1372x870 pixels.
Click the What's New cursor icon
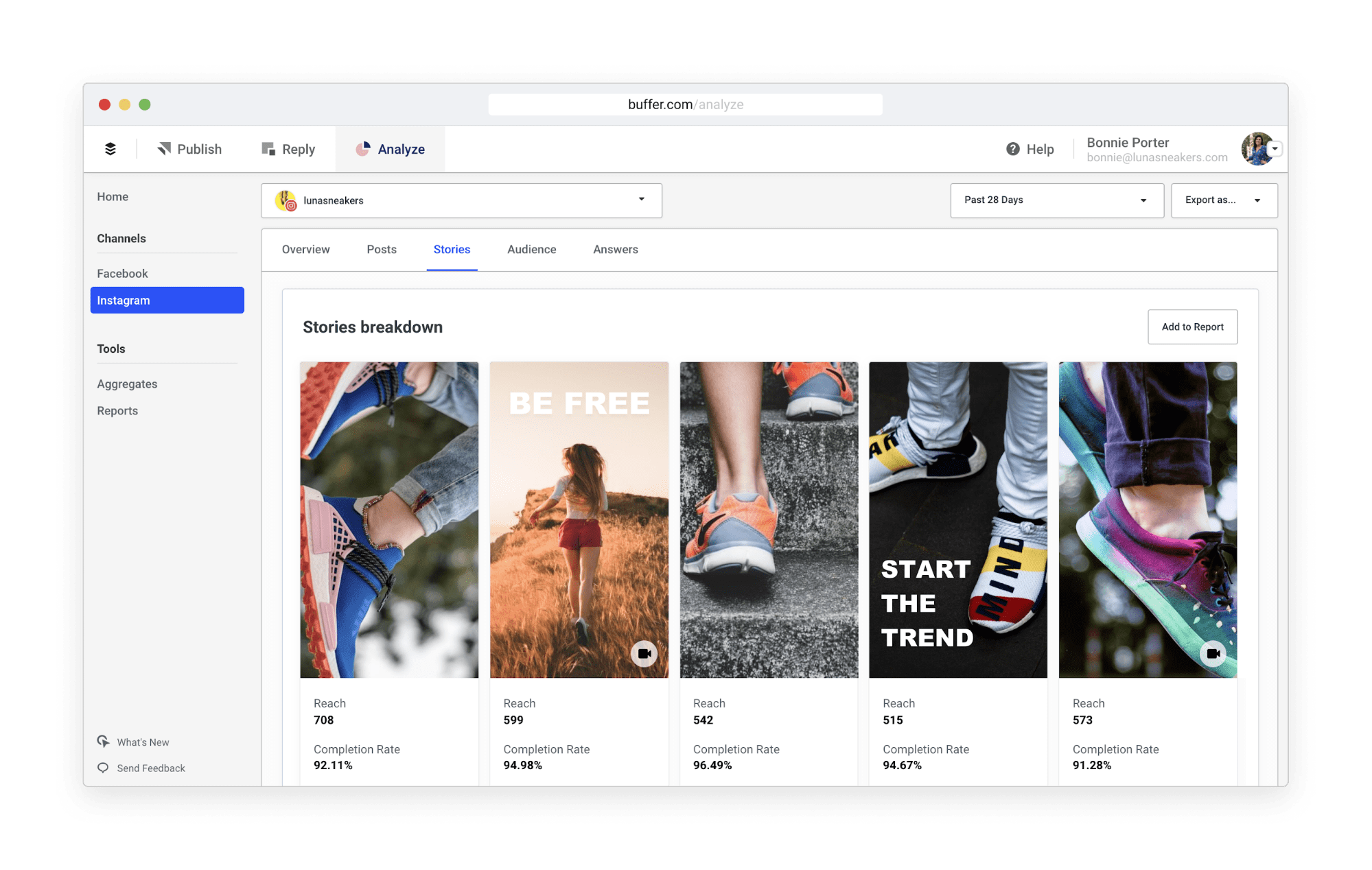click(103, 741)
